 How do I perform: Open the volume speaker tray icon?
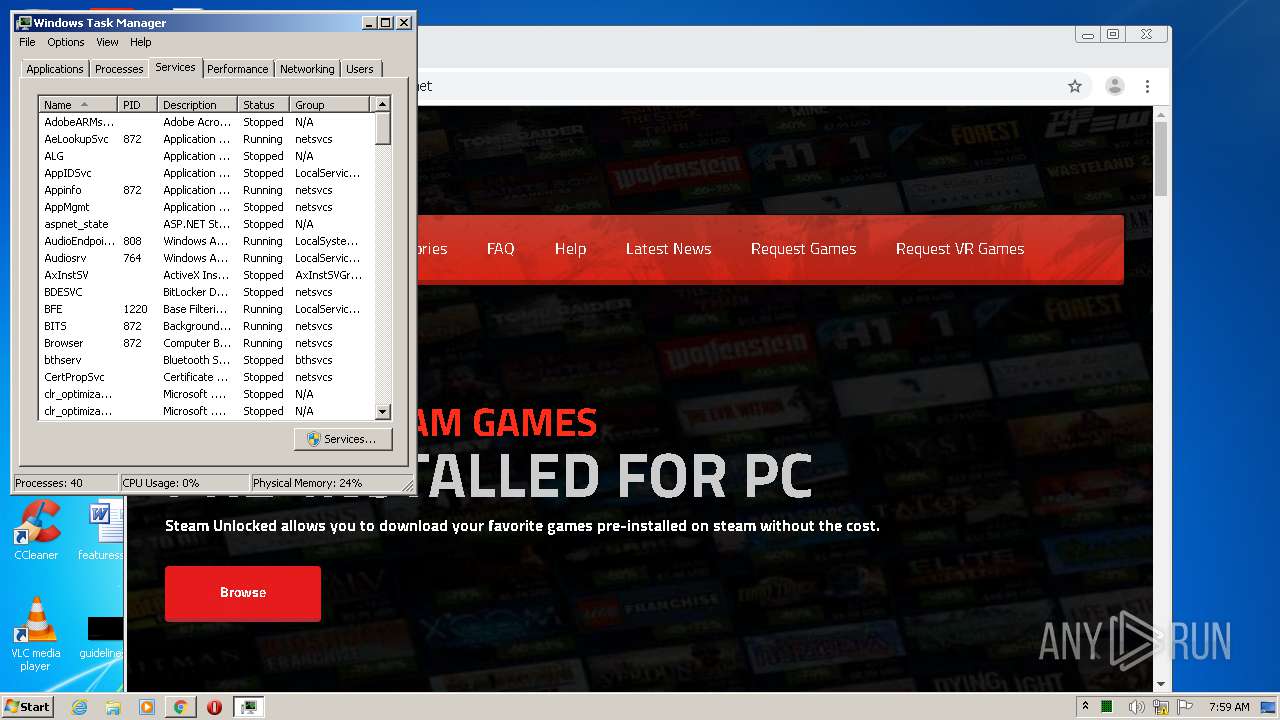(x=1135, y=707)
